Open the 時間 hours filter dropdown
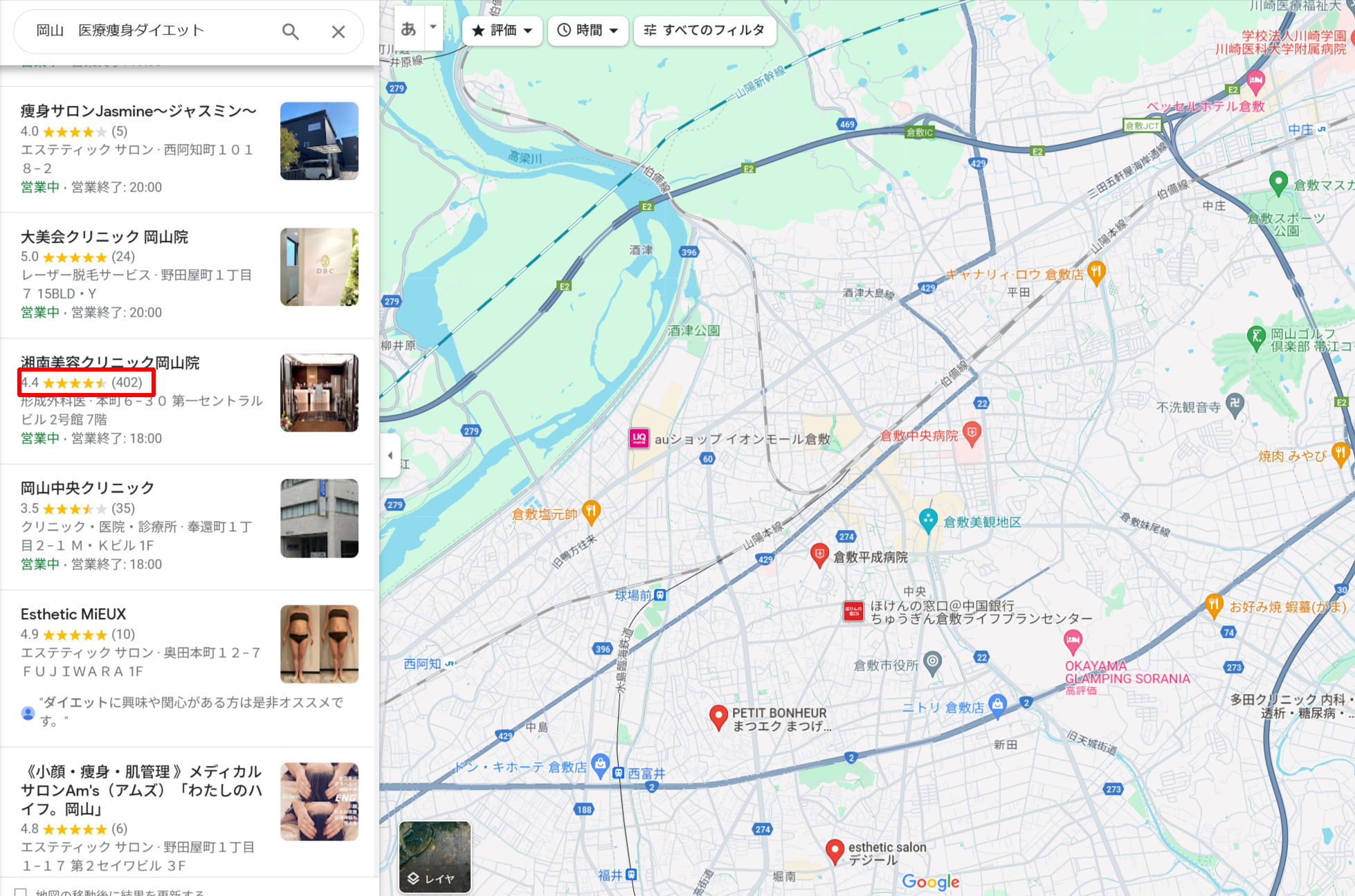This screenshot has width=1355, height=896. [588, 30]
